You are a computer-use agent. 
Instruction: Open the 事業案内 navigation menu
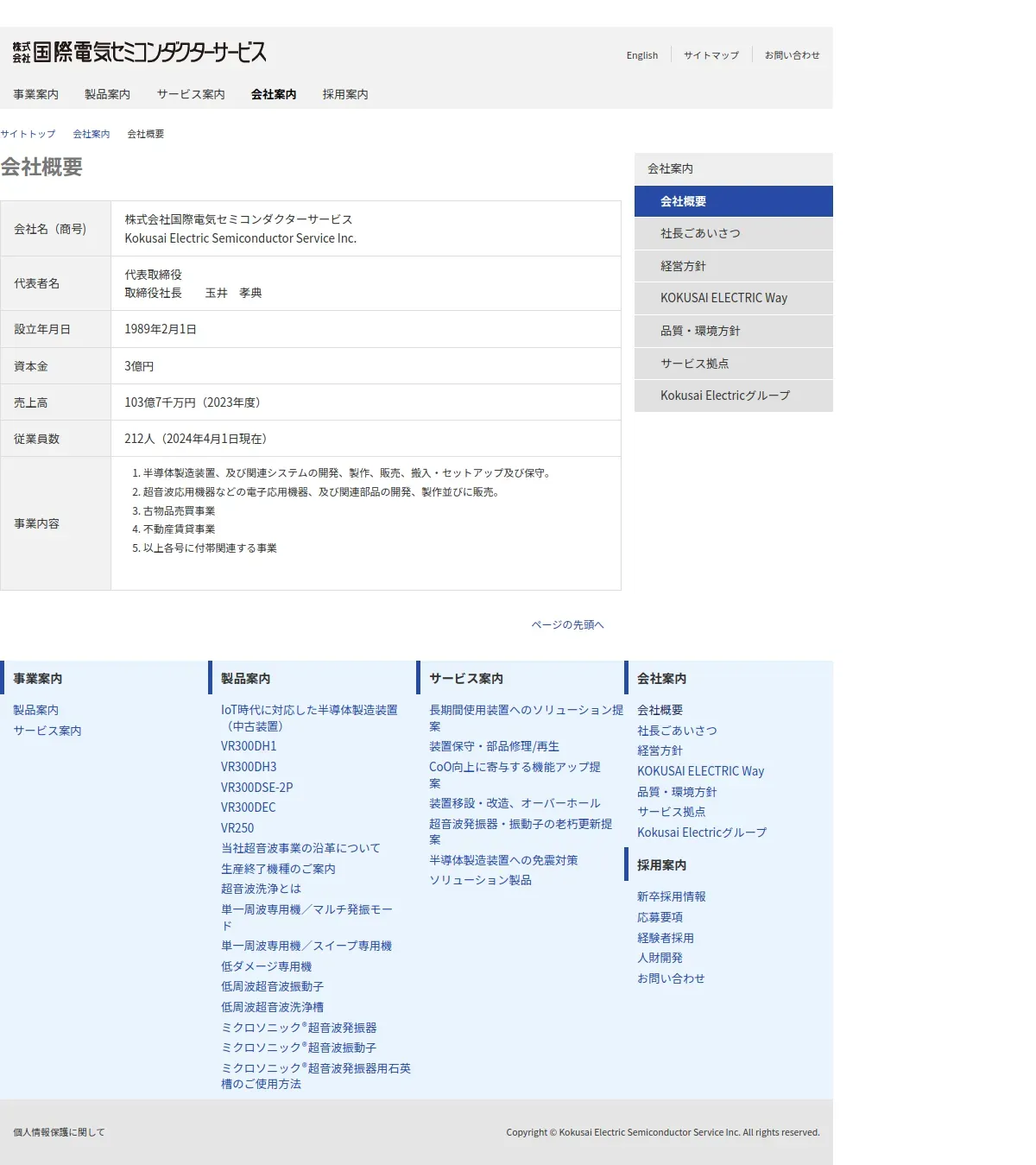(35, 94)
